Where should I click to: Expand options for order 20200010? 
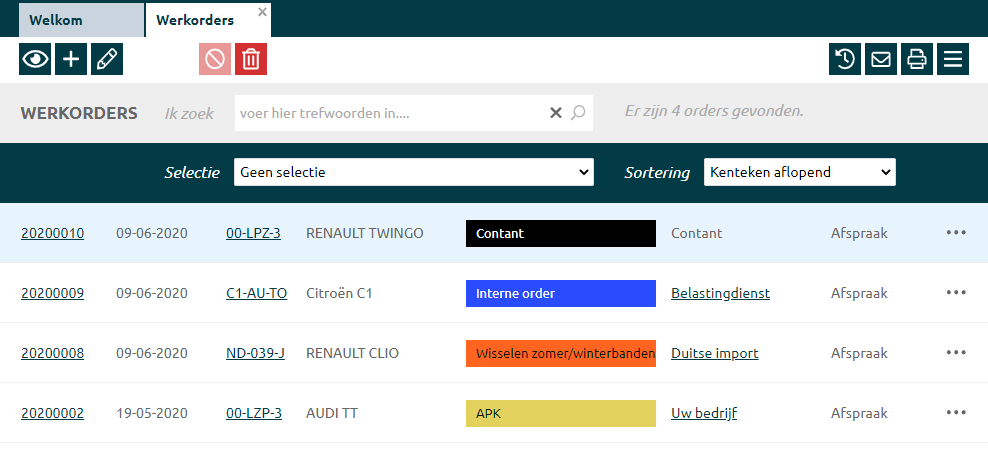[956, 233]
